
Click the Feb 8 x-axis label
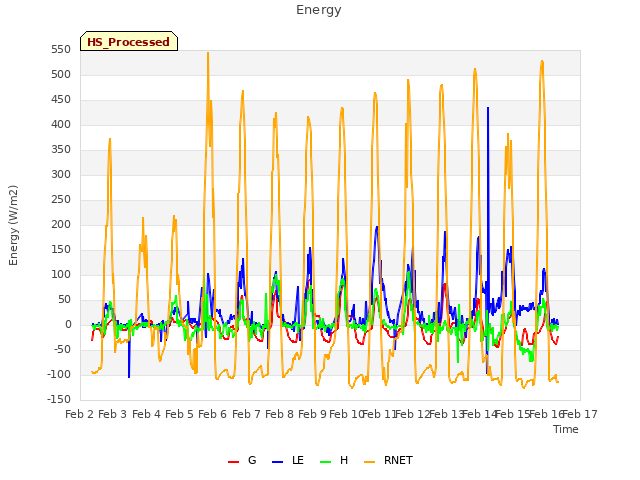pos(279,414)
